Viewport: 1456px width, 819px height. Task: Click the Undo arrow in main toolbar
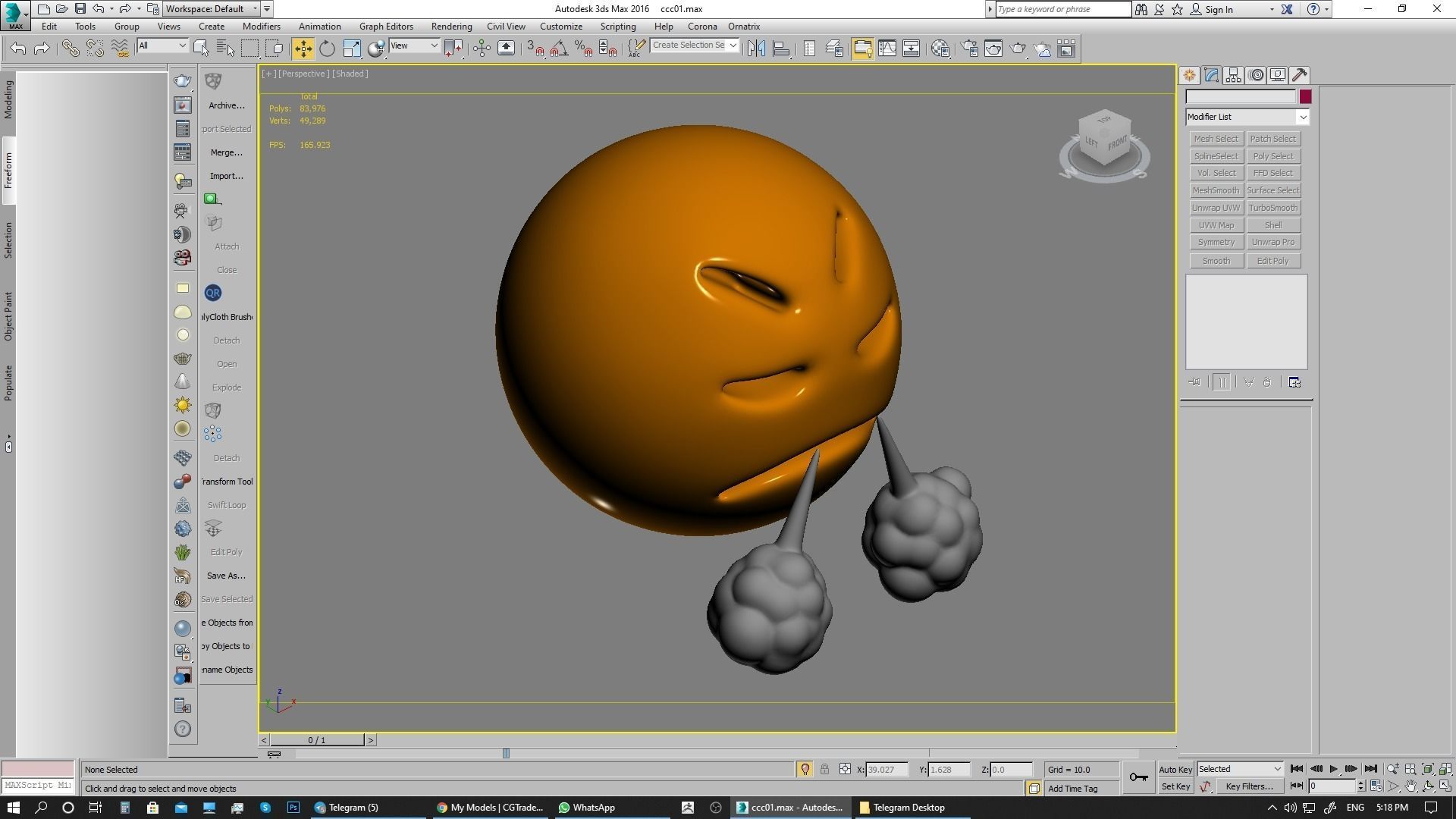tap(18, 49)
